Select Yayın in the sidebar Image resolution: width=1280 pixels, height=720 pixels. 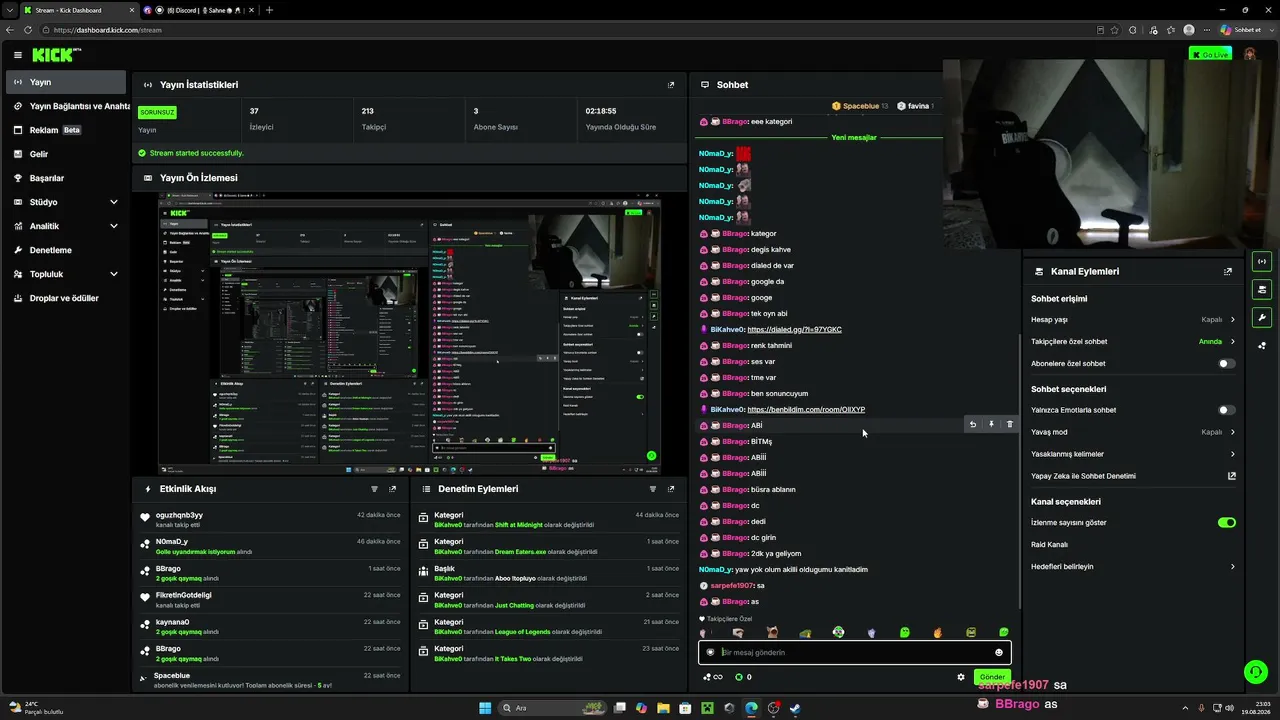click(66, 82)
